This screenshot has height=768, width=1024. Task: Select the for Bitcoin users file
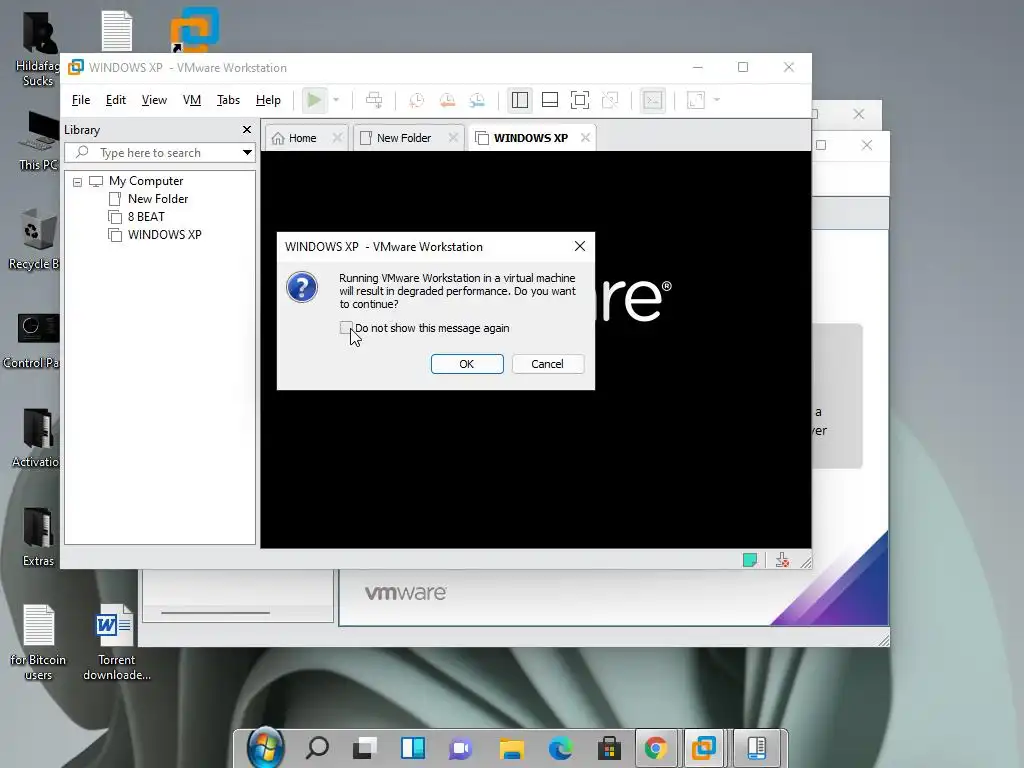click(x=39, y=643)
